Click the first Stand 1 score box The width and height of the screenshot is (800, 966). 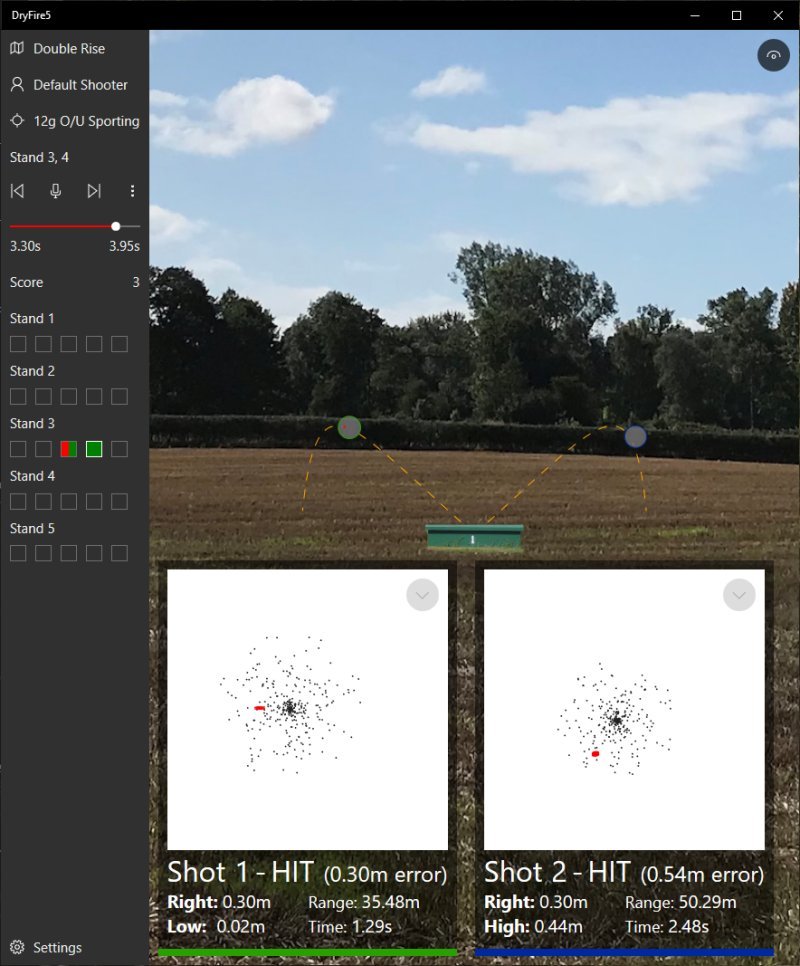[x=18, y=344]
